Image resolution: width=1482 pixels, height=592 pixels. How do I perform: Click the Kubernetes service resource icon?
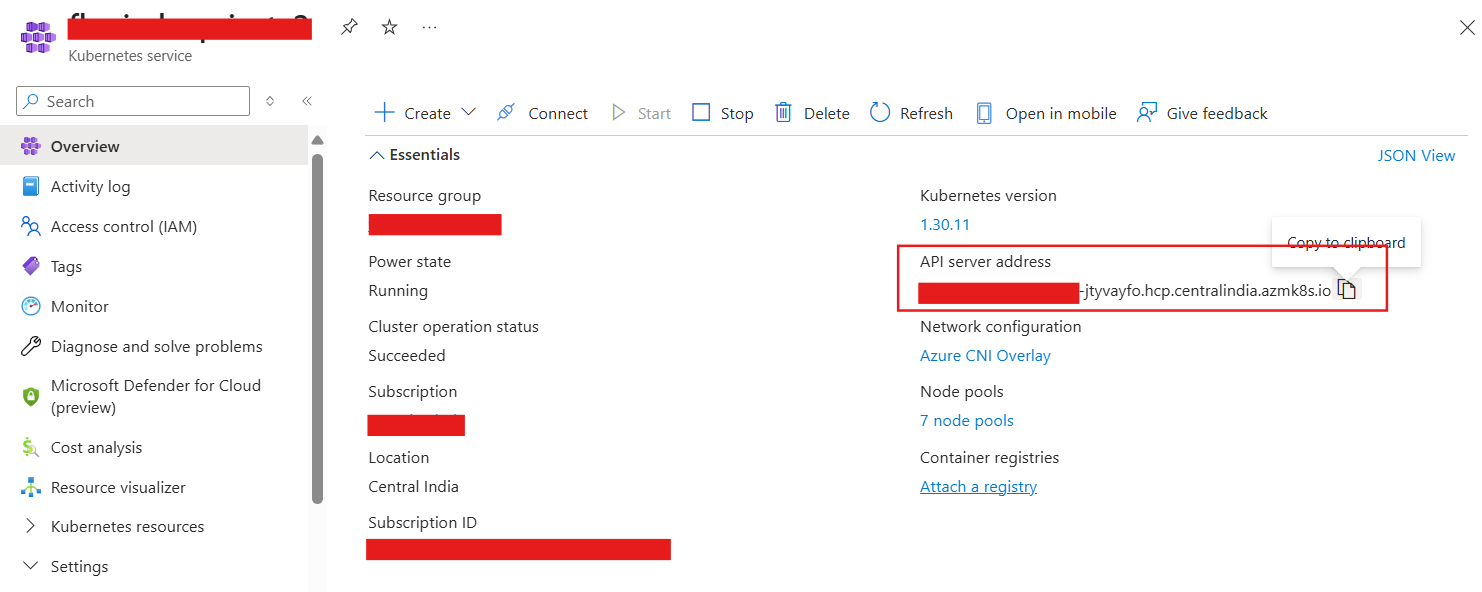click(x=38, y=36)
